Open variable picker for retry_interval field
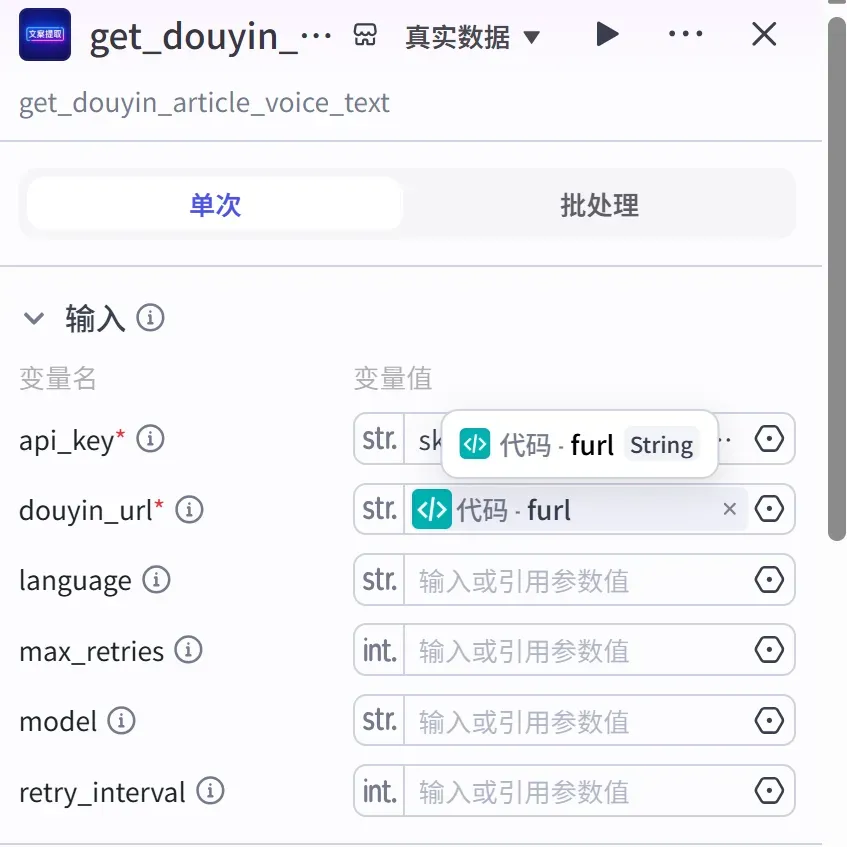847x847 pixels. click(769, 791)
